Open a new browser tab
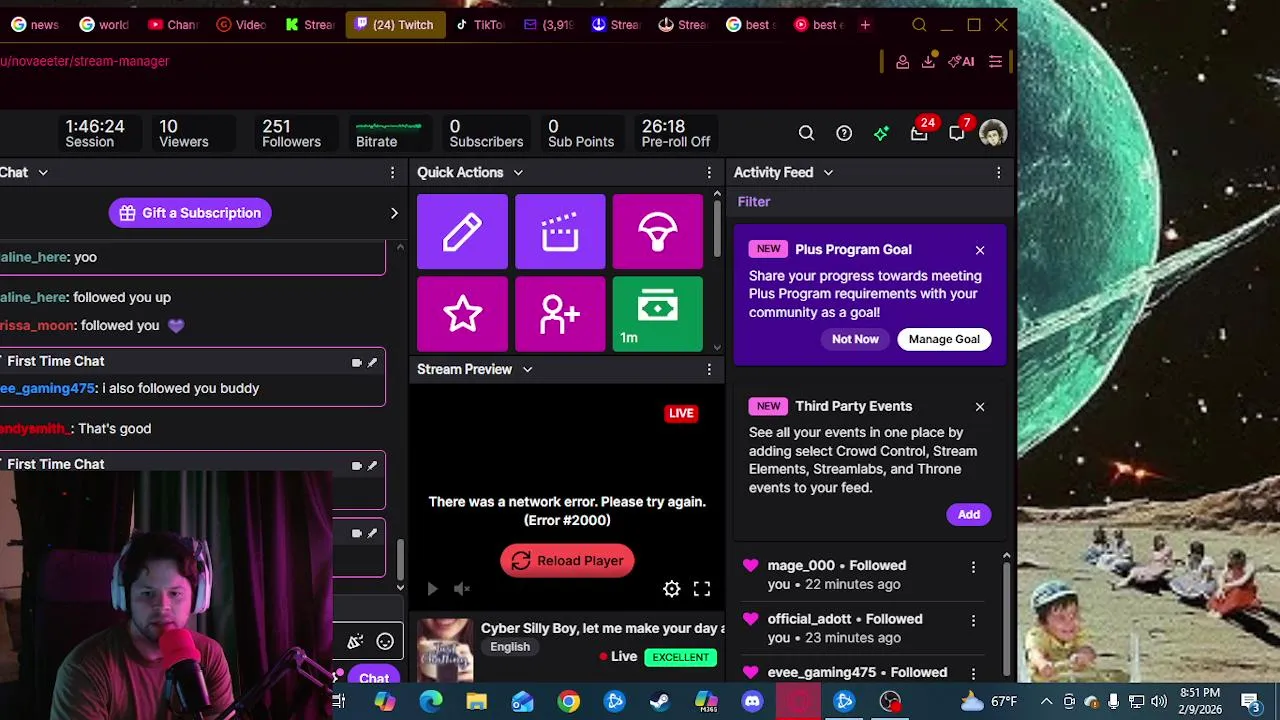 [x=865, y=25]
